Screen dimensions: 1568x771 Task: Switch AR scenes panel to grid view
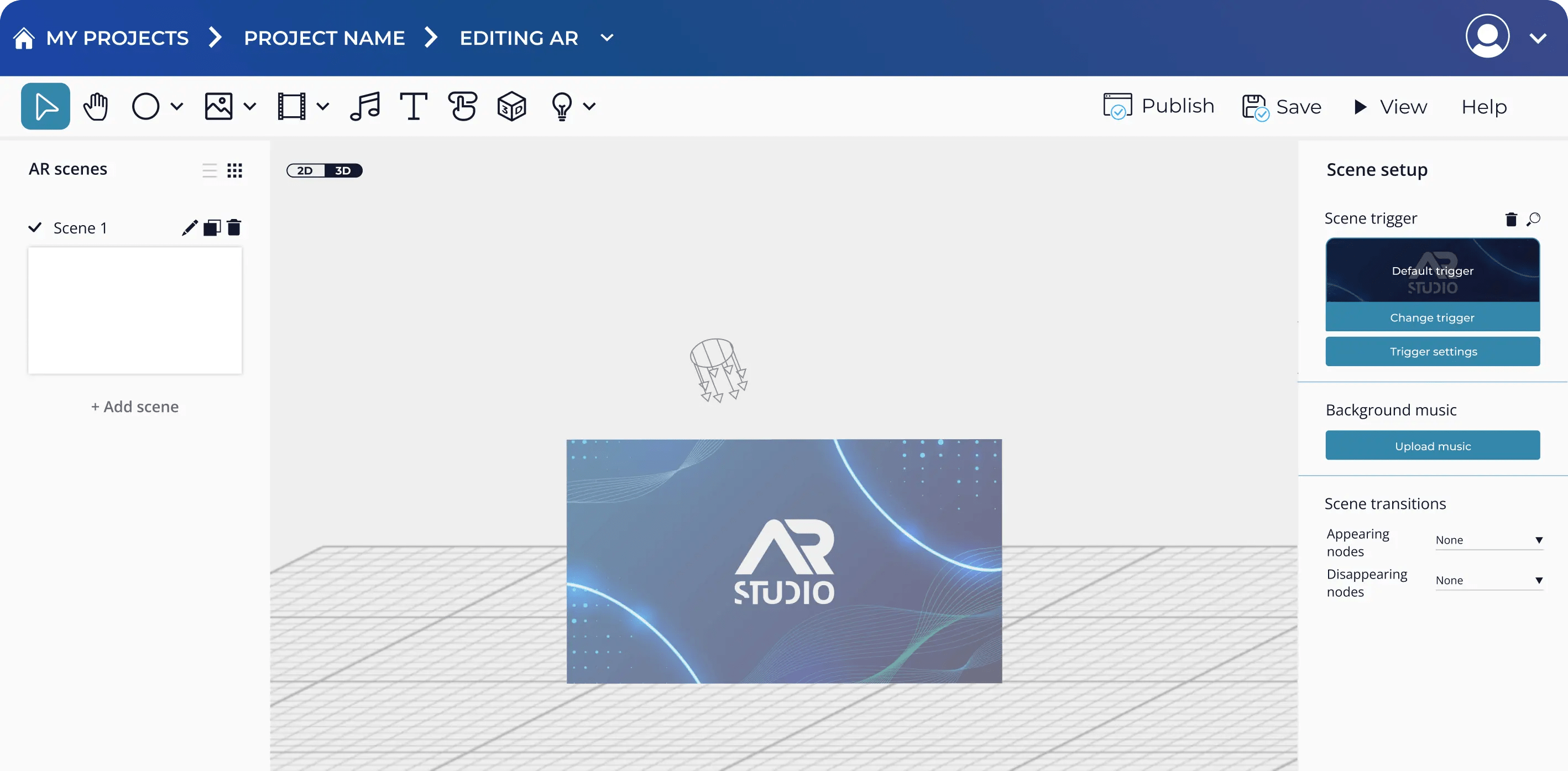(x=235, y=170)
